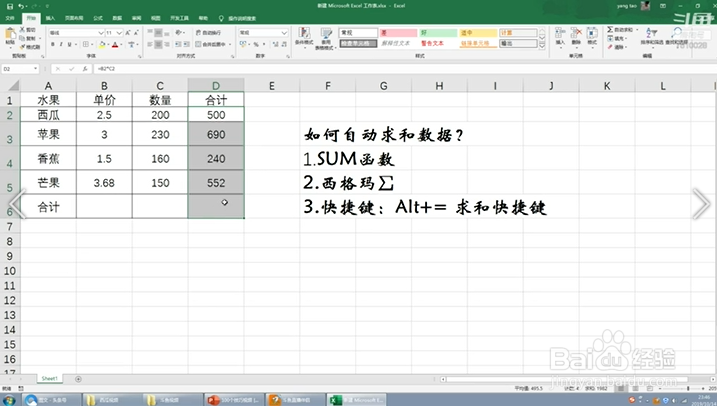
Task: Click the Cut scissors icon
Action: click(x=22, y=30)
